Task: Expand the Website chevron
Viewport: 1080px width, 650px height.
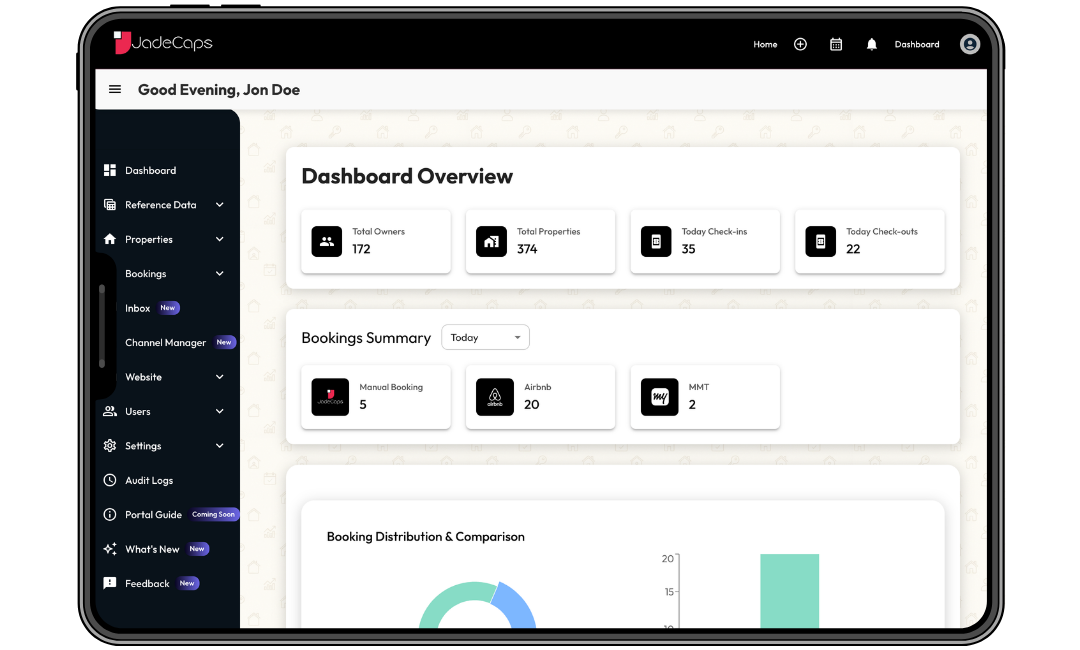Action: tap(220, 377)
